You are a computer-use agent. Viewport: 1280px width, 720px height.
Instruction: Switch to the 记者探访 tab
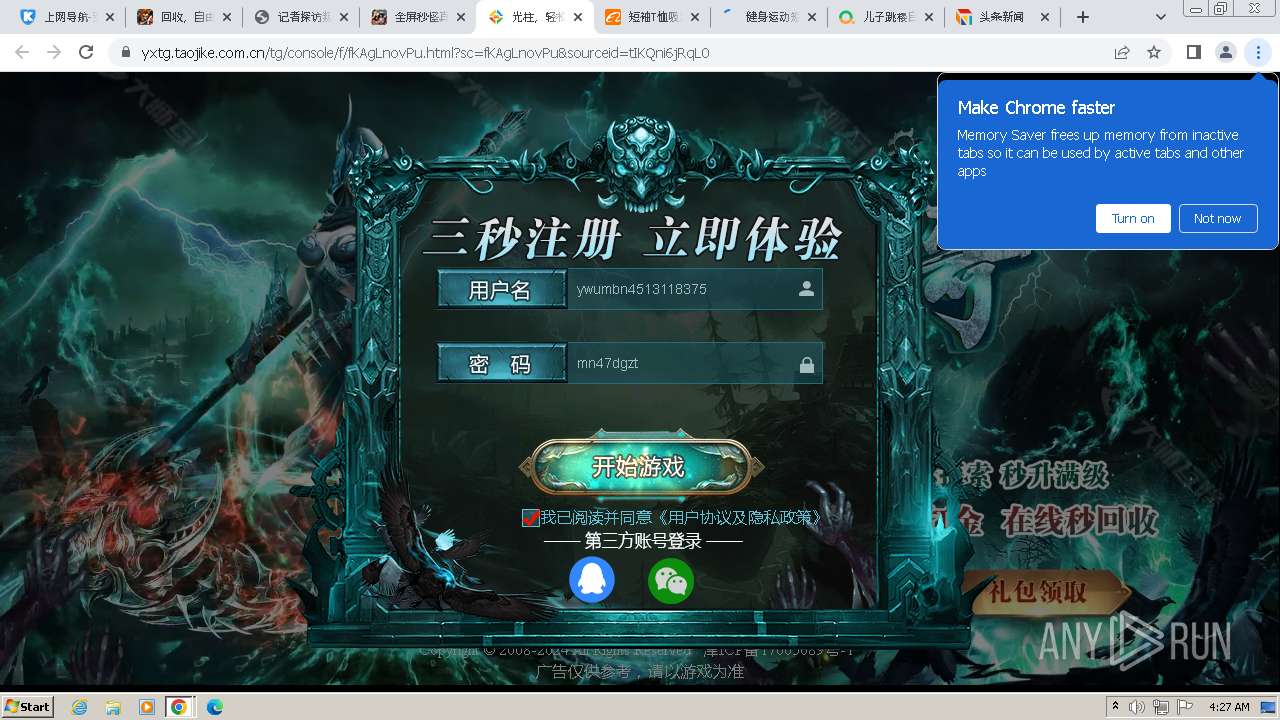(x=302, y=17)
